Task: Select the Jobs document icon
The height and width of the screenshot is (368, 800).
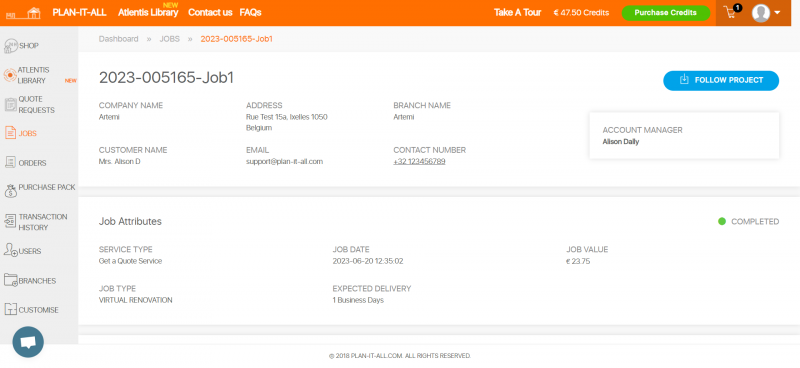Action: [x=11, y=133]
